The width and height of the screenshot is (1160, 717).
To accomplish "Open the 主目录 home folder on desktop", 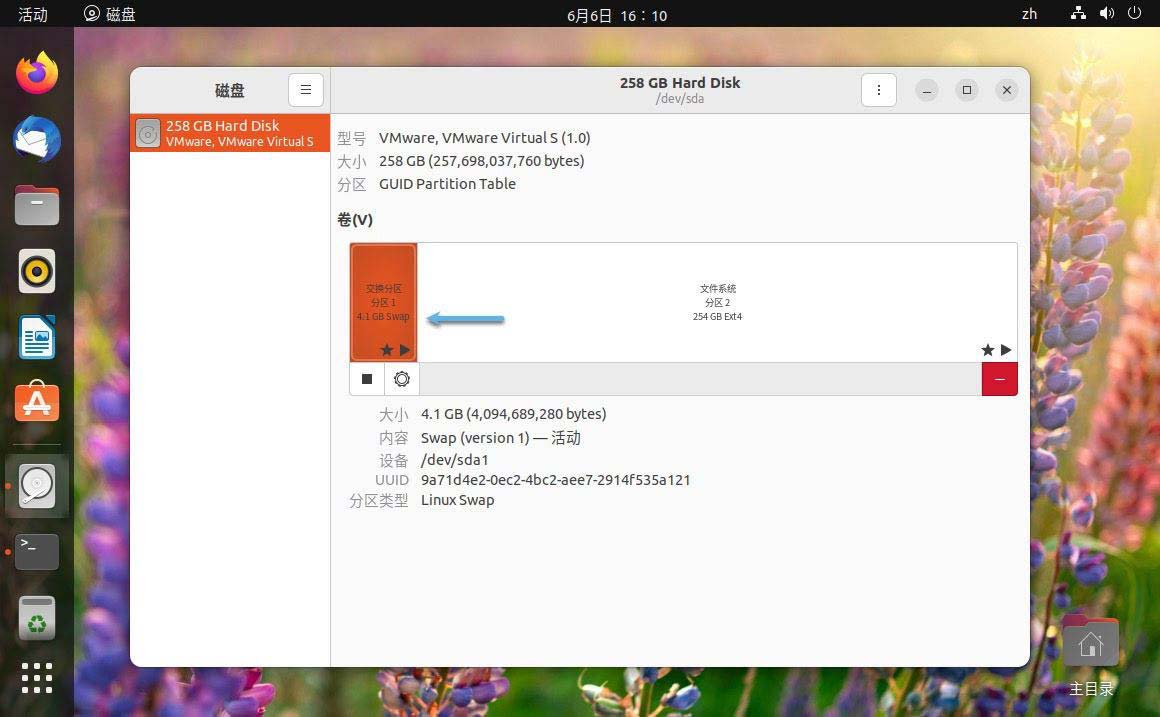I will point(1089,640).
